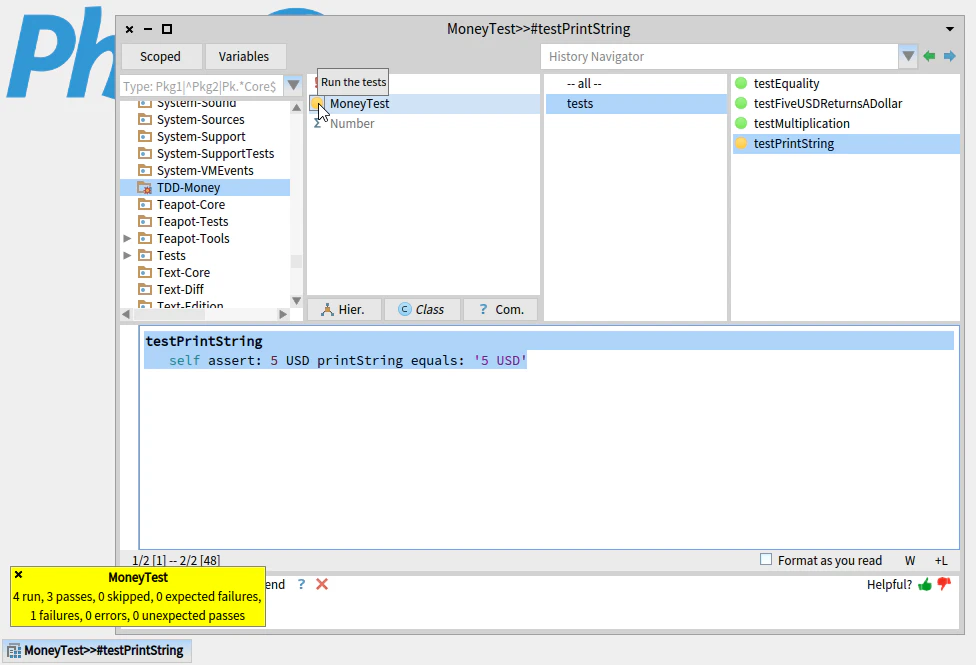Click the MoneyTest>>#testPrintString taskbar item

96,651
